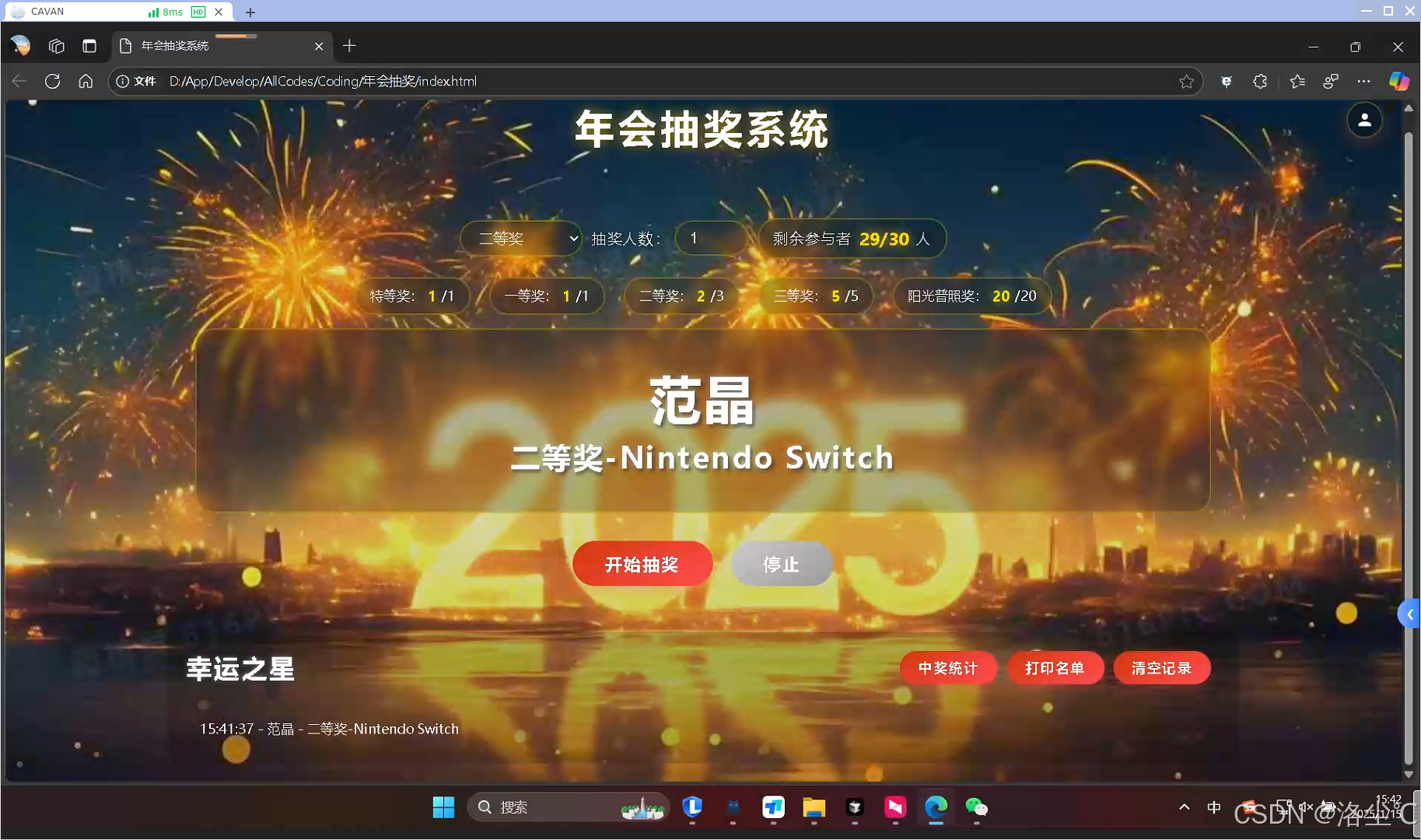Viewport: 1421px width, 840px height.
Task: Open the 二等奖 prize level dropdown
Action: pos(521,238)
